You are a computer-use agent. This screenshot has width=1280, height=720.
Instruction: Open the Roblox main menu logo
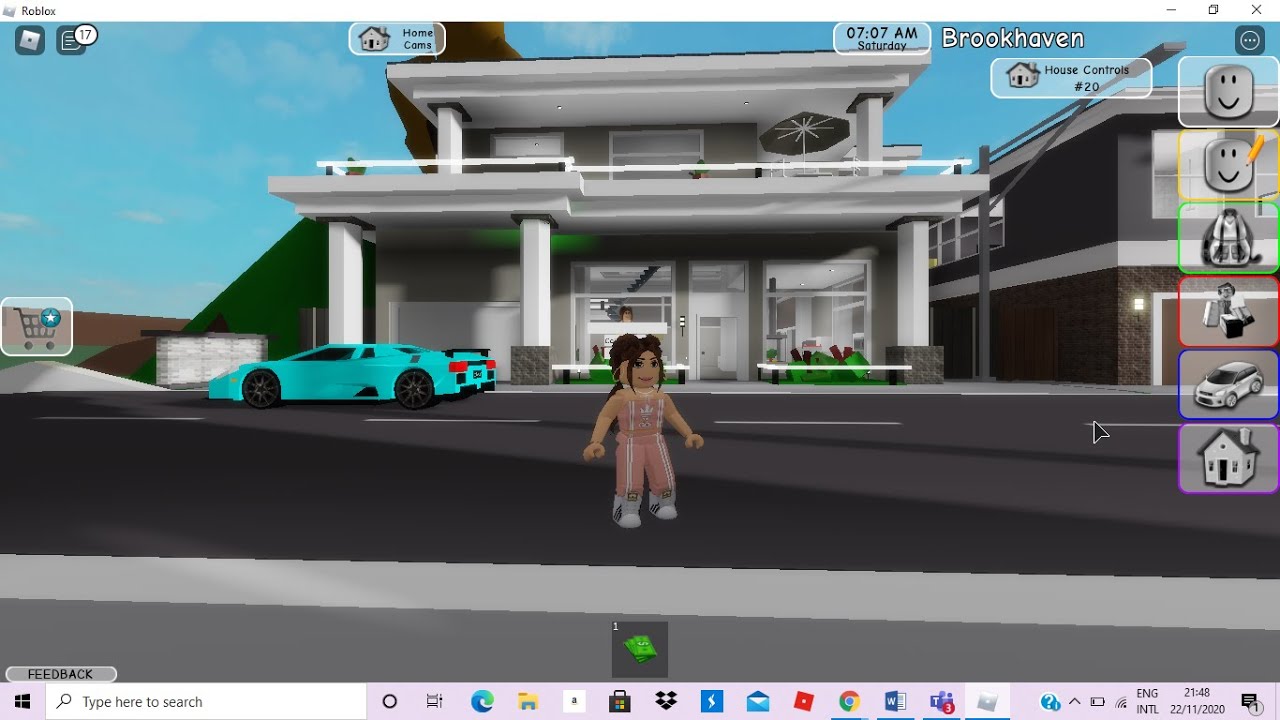pos(30,40)
